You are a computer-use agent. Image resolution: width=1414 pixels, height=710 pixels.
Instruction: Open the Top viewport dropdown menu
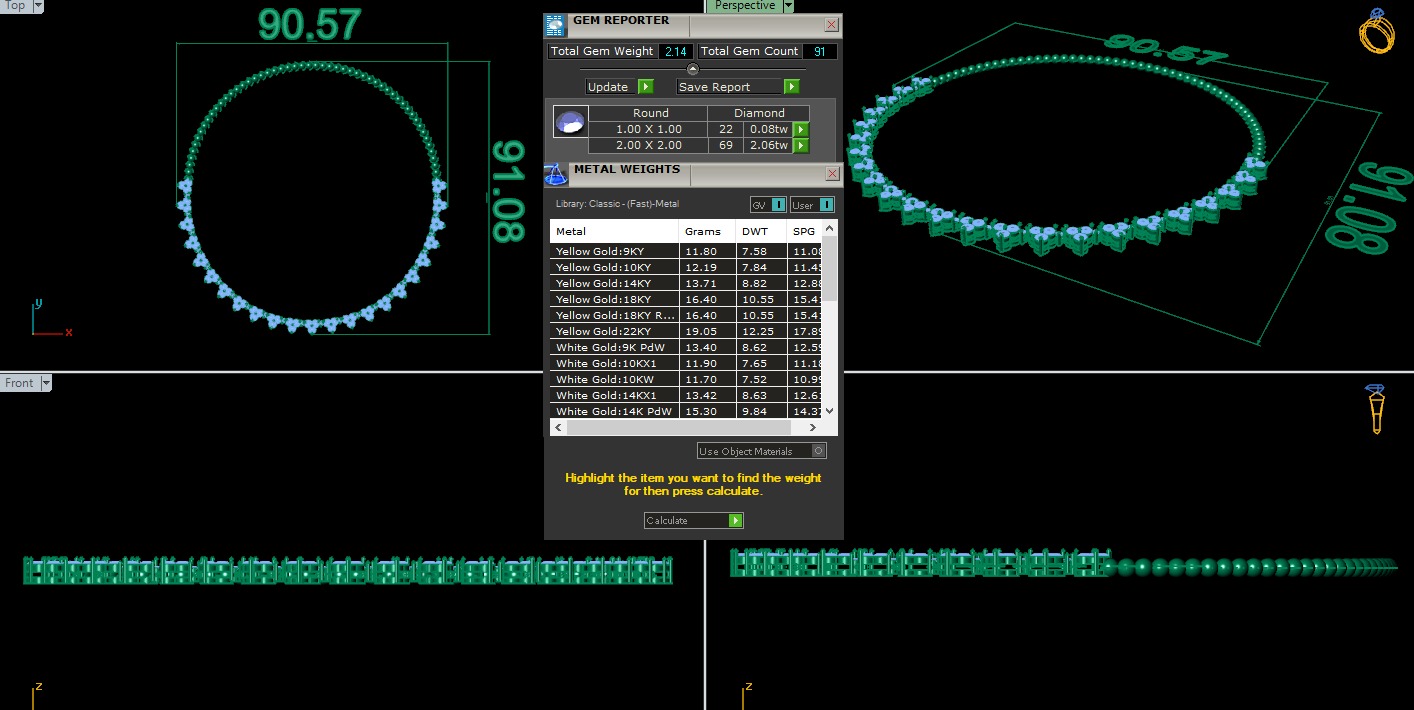37,6
